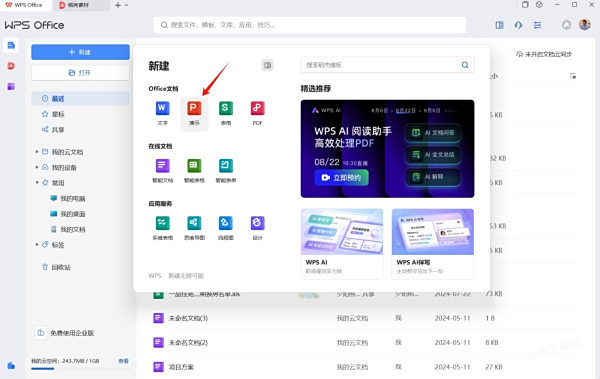
Task: Expand the 我的云文档 tree node
Action: pyautogui.click(x=37, y=152)
